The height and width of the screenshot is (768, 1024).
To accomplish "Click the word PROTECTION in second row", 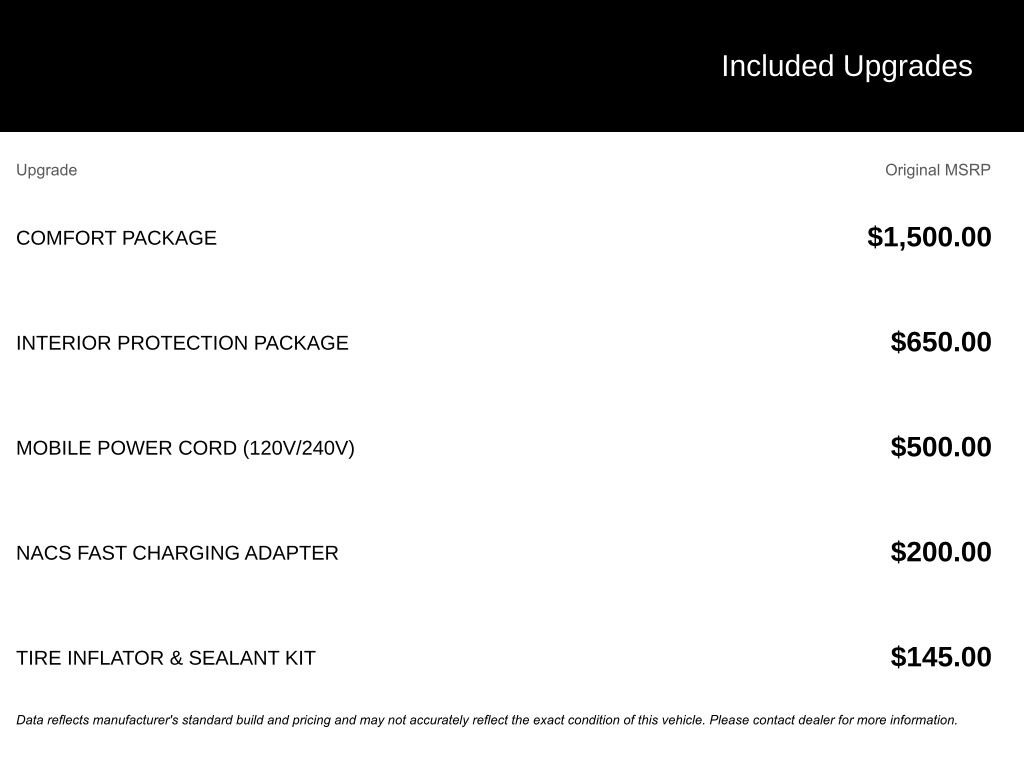I will [x=182, y=343].
